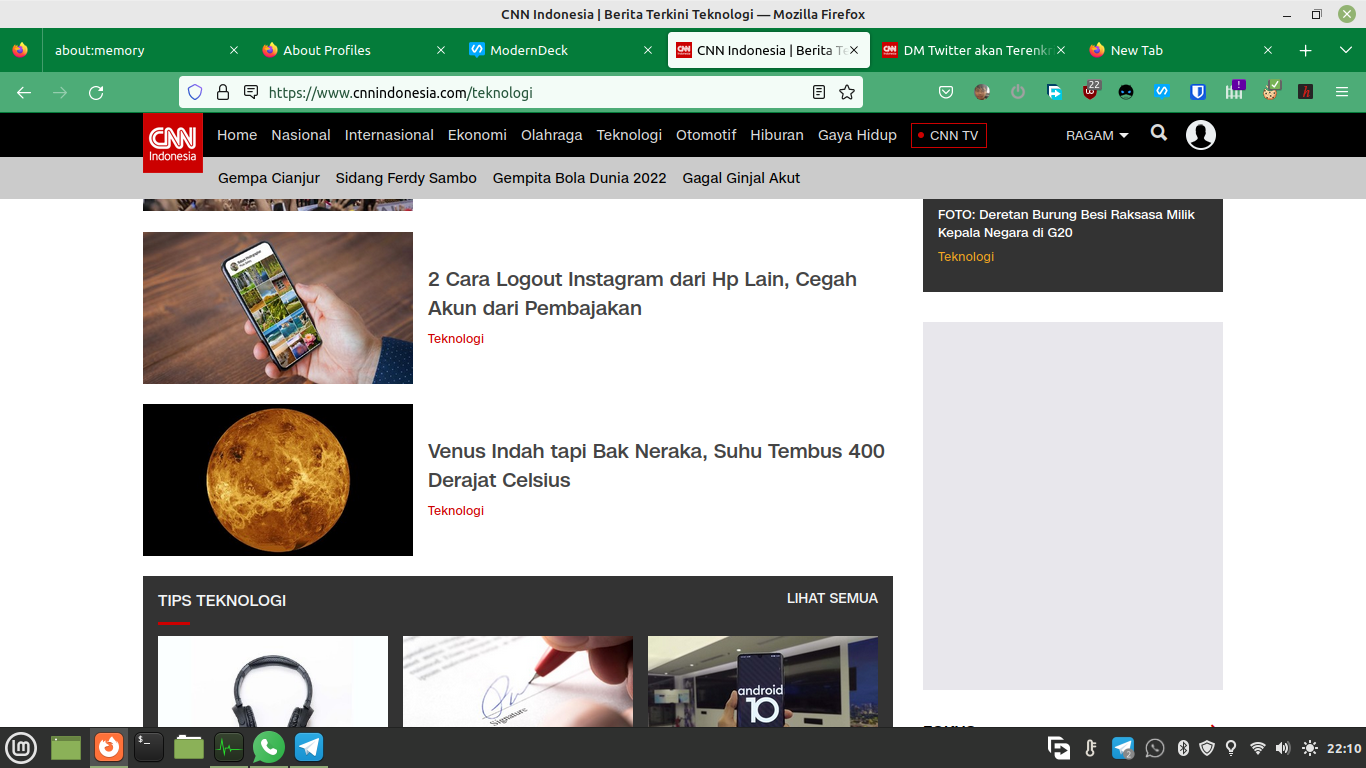Open the Otomotif menu item

pyautogui.click(x=706, y=135)
